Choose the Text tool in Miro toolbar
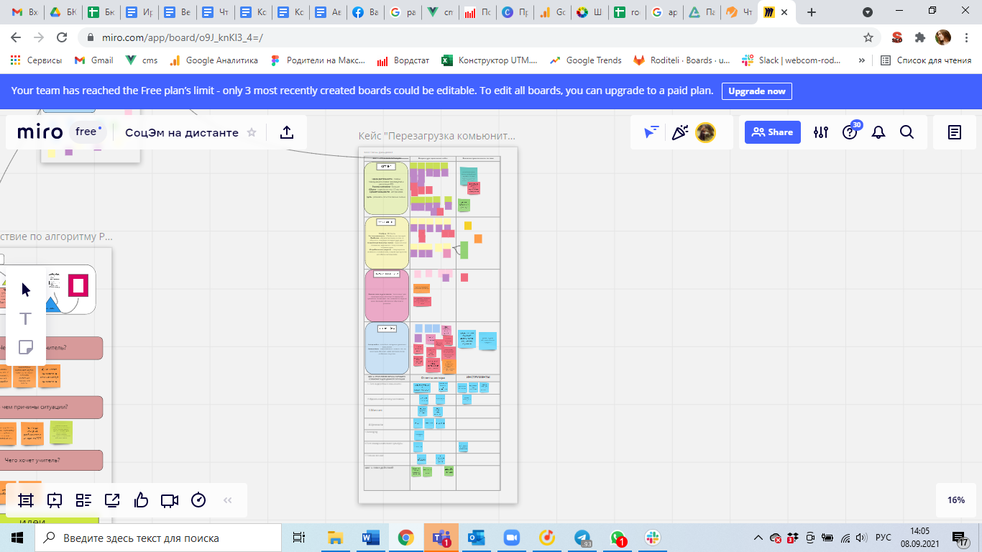This screenshot has height=552, width=982. coord(26,318)
